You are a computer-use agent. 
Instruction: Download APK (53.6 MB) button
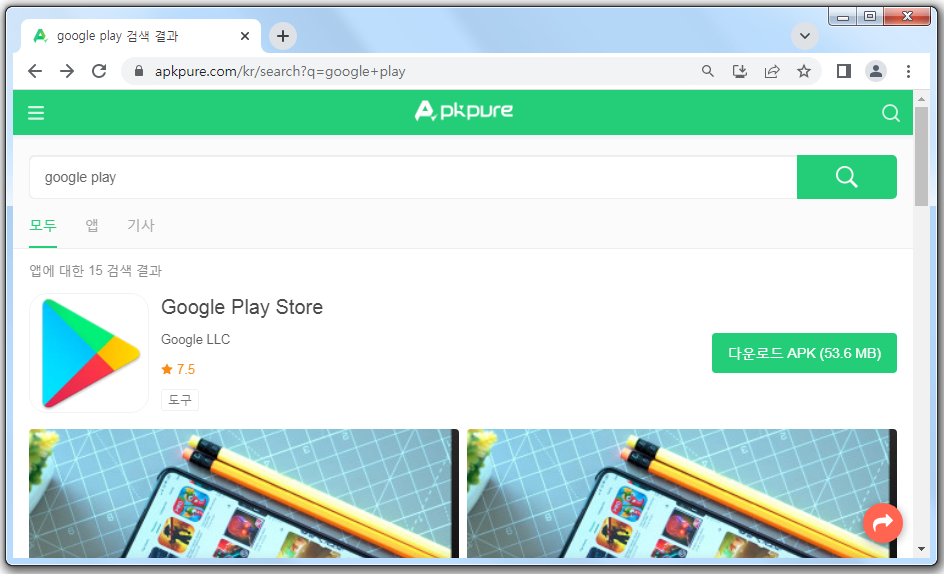(x=804, y=353)
